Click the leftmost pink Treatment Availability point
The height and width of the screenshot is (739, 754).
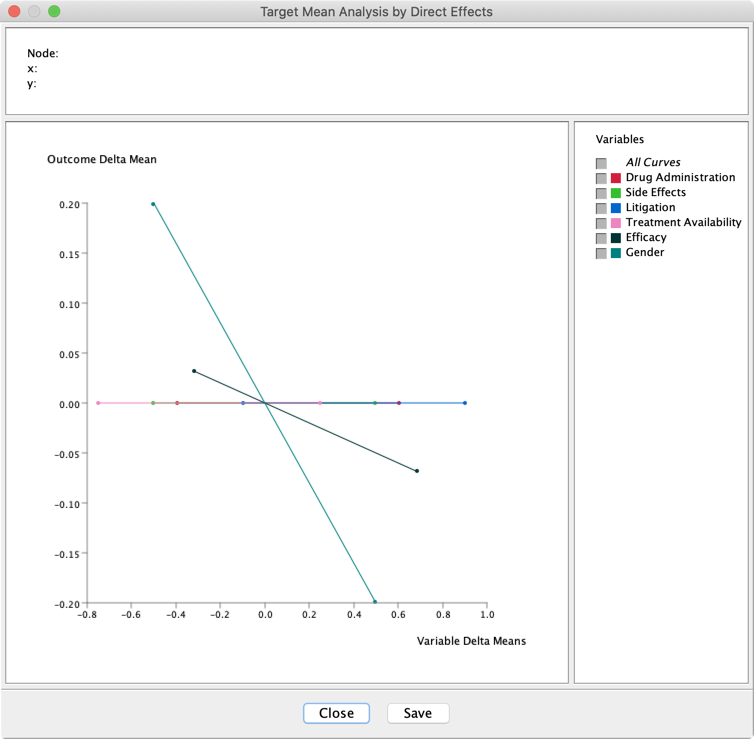coord(98,403)
